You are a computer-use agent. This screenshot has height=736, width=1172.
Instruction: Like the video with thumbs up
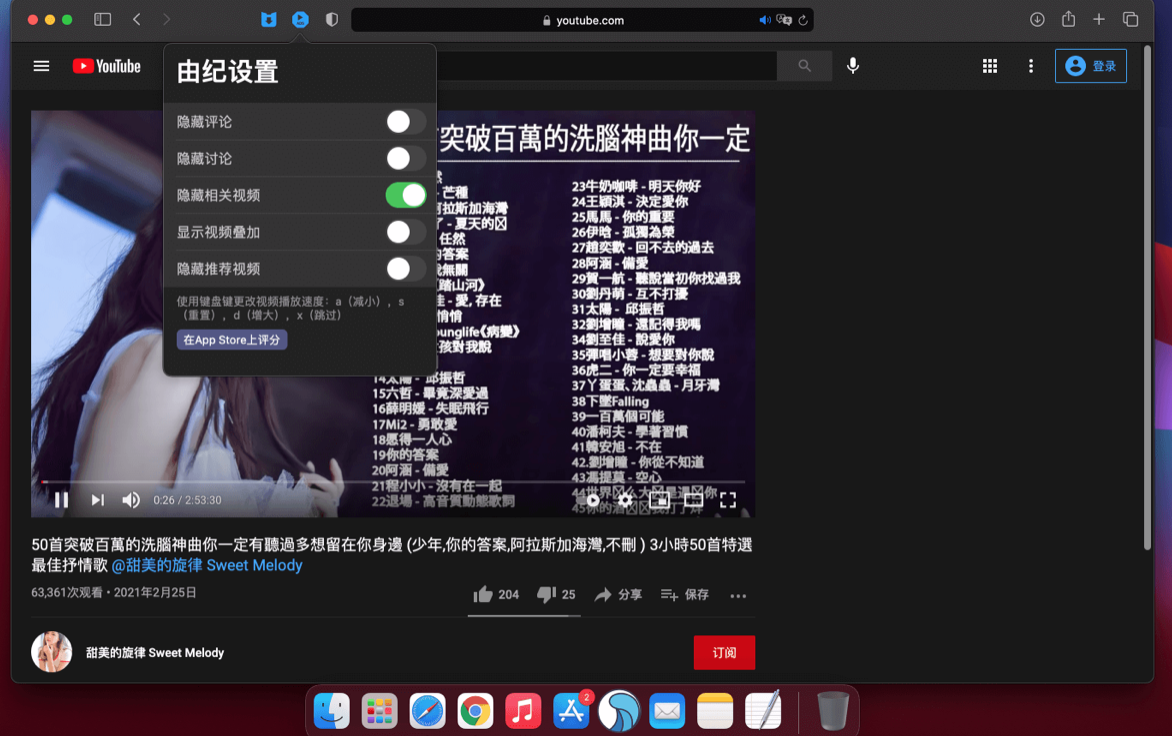[x=484, y=594]
